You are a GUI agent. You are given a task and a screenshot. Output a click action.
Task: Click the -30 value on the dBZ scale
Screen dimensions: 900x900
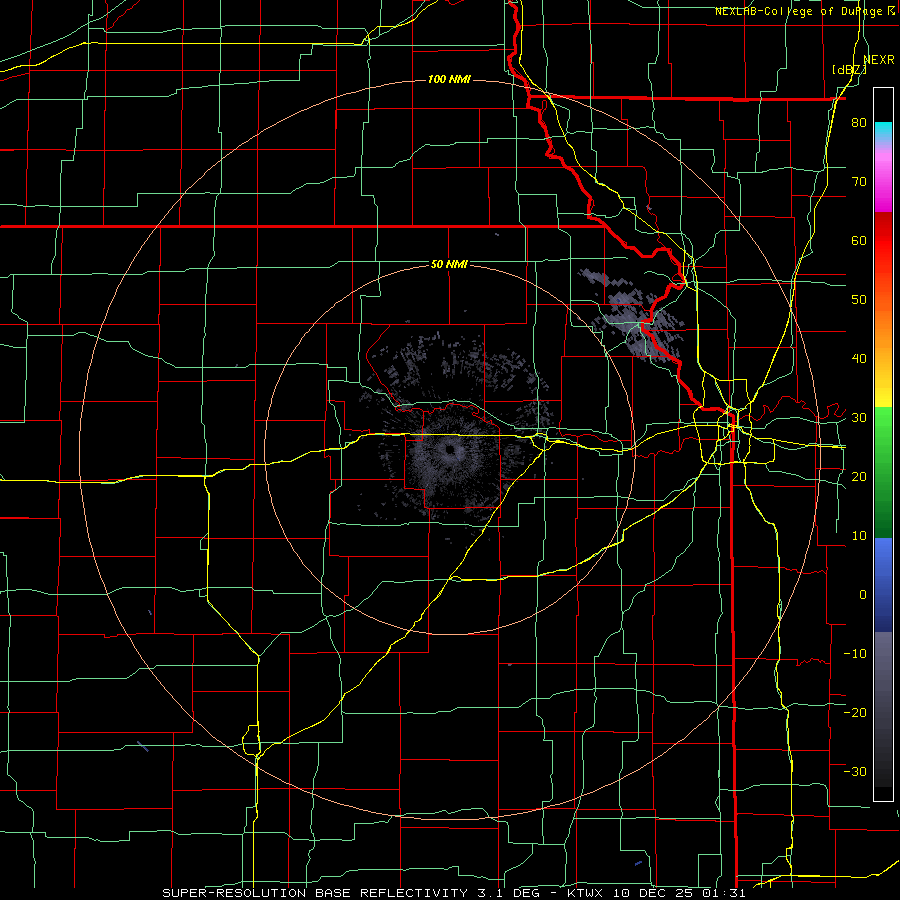pyautogui.click(x=855, y=771)
